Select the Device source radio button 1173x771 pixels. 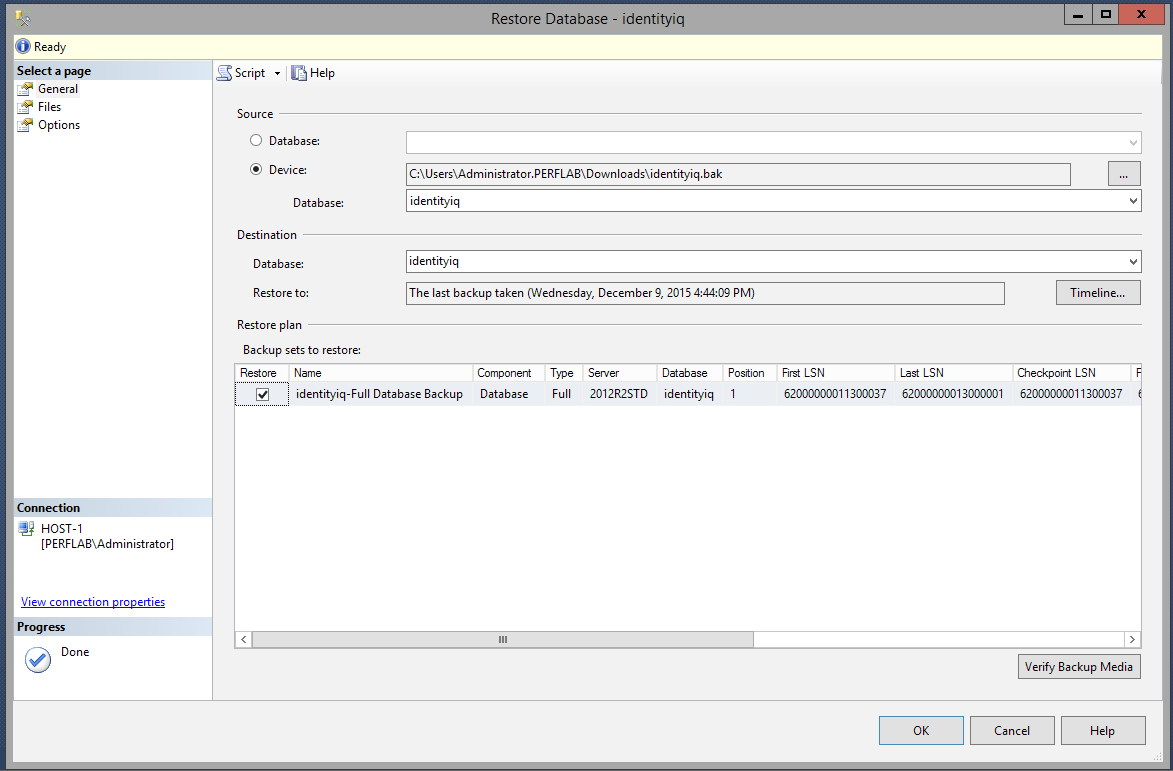256,170
